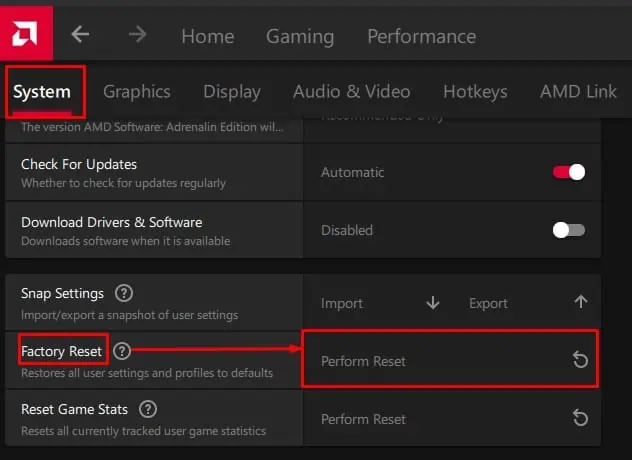Open the Gaming menu
This screenshot has height=460, width=632.
pos(299,36)
